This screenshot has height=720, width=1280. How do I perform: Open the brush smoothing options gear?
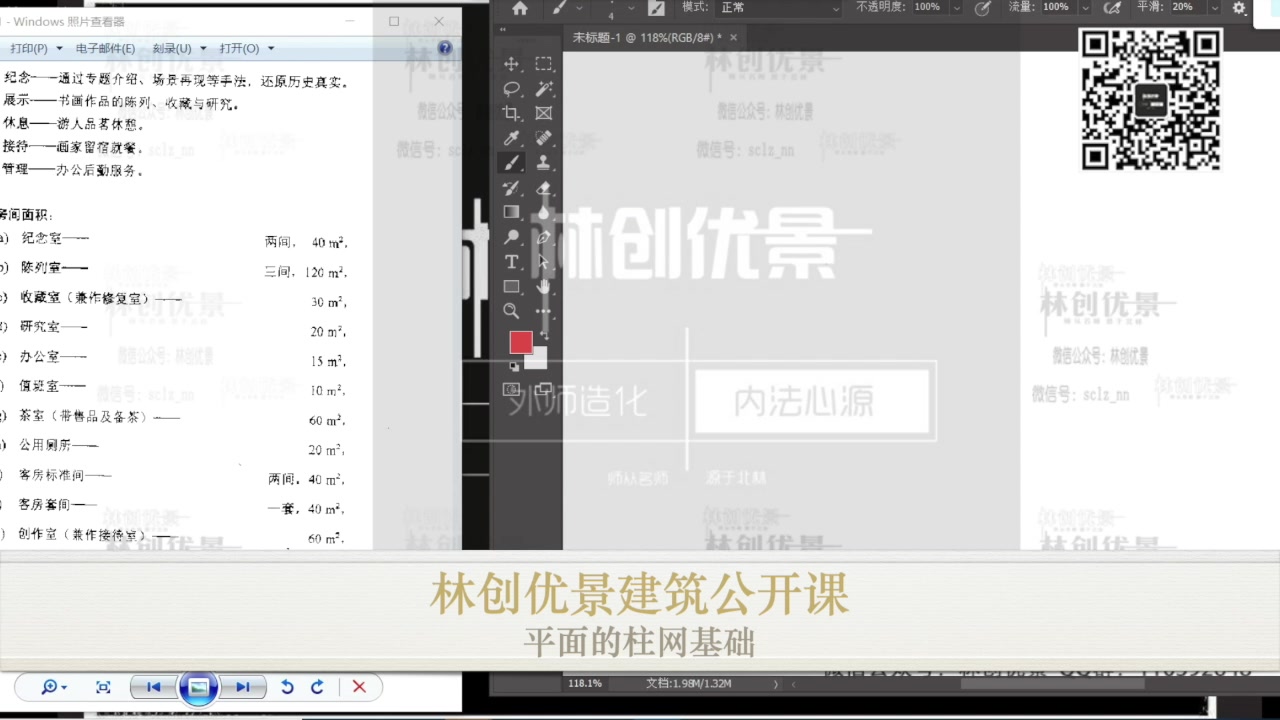tap(1239, 8)
